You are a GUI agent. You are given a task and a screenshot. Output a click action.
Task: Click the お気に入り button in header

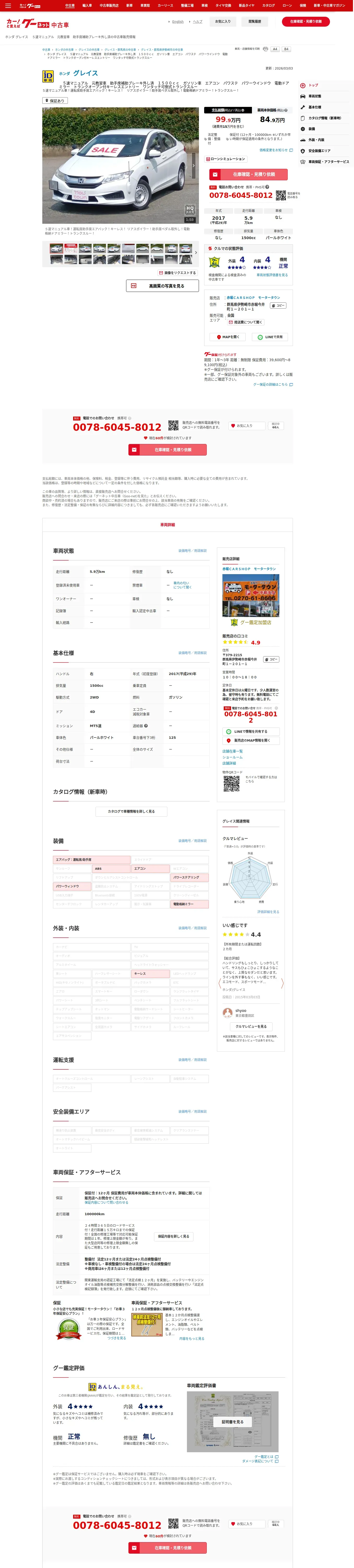(223, 21)
